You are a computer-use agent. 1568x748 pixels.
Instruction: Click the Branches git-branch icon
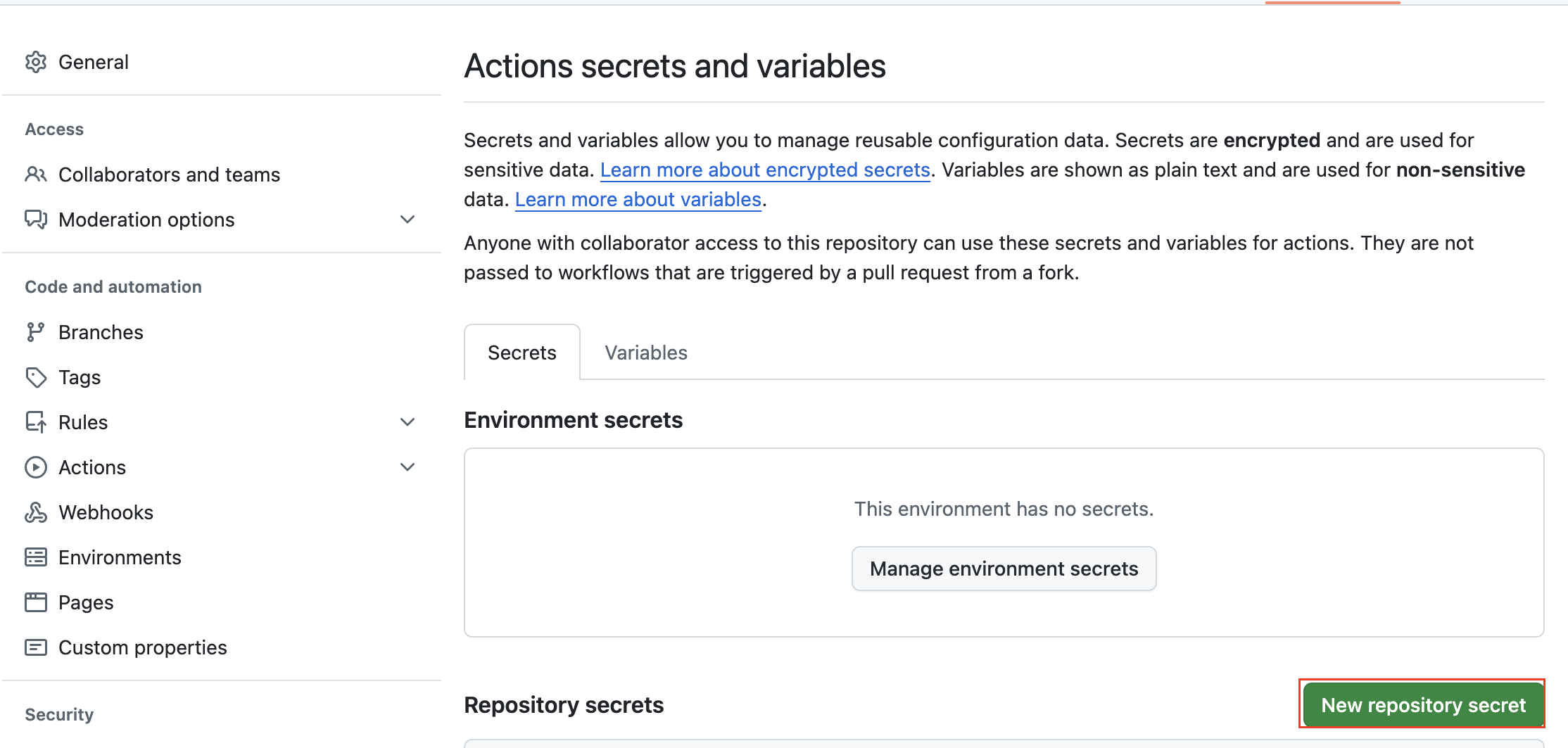[36, 332]
